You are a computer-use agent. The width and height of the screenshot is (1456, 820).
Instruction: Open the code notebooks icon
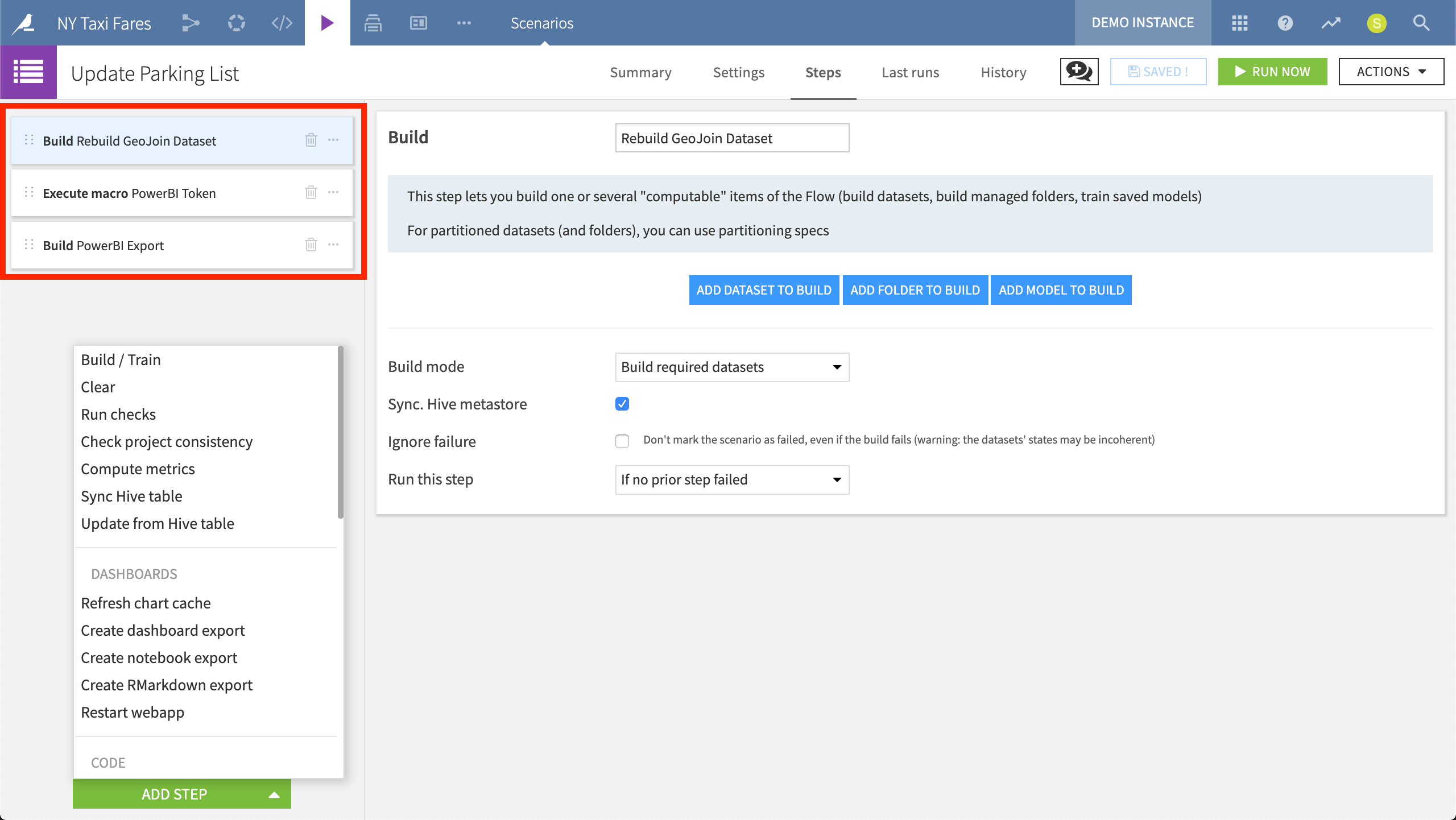point(282,23)
